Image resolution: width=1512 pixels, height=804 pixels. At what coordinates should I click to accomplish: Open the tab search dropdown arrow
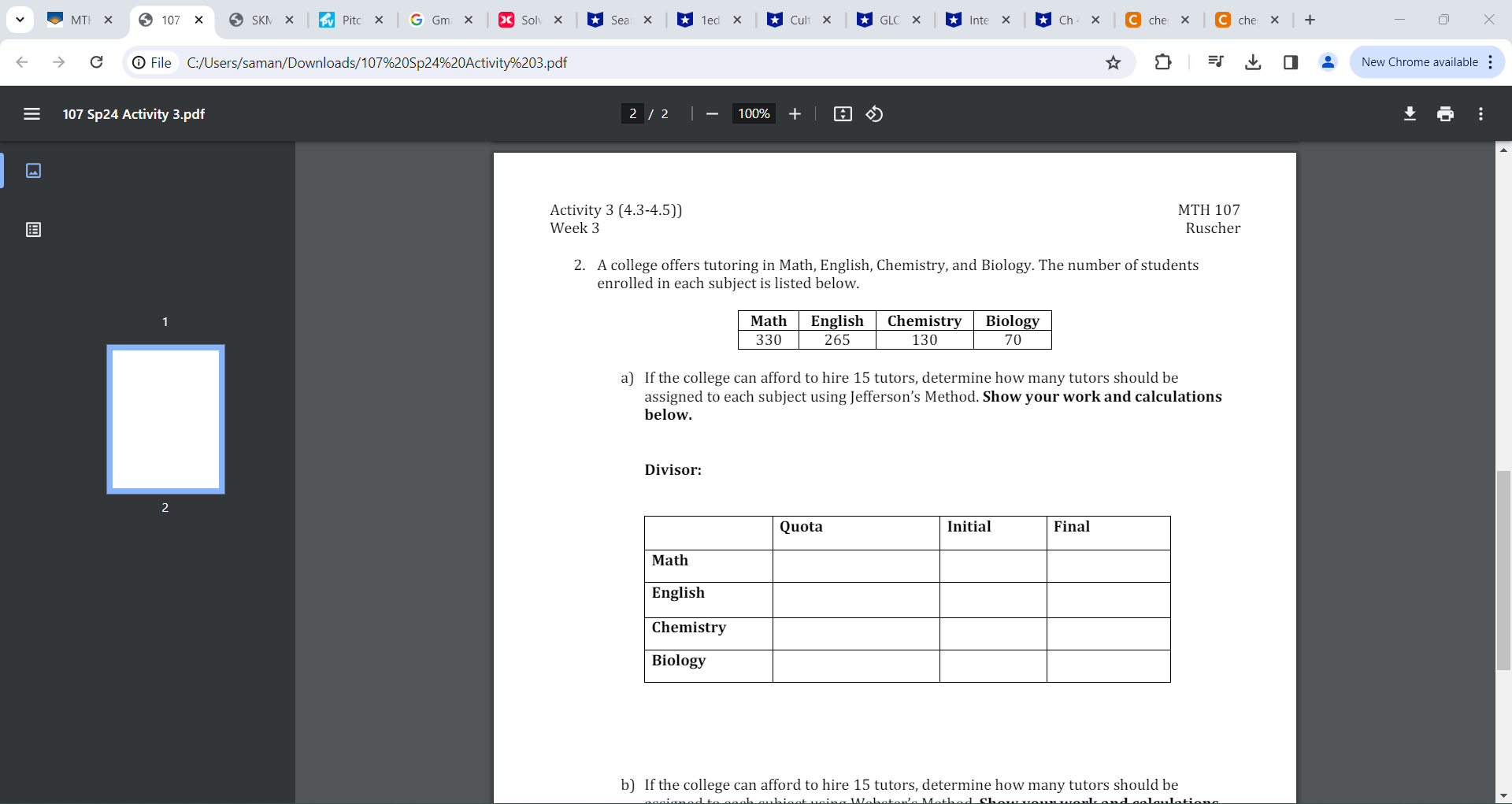coord(20,20)
